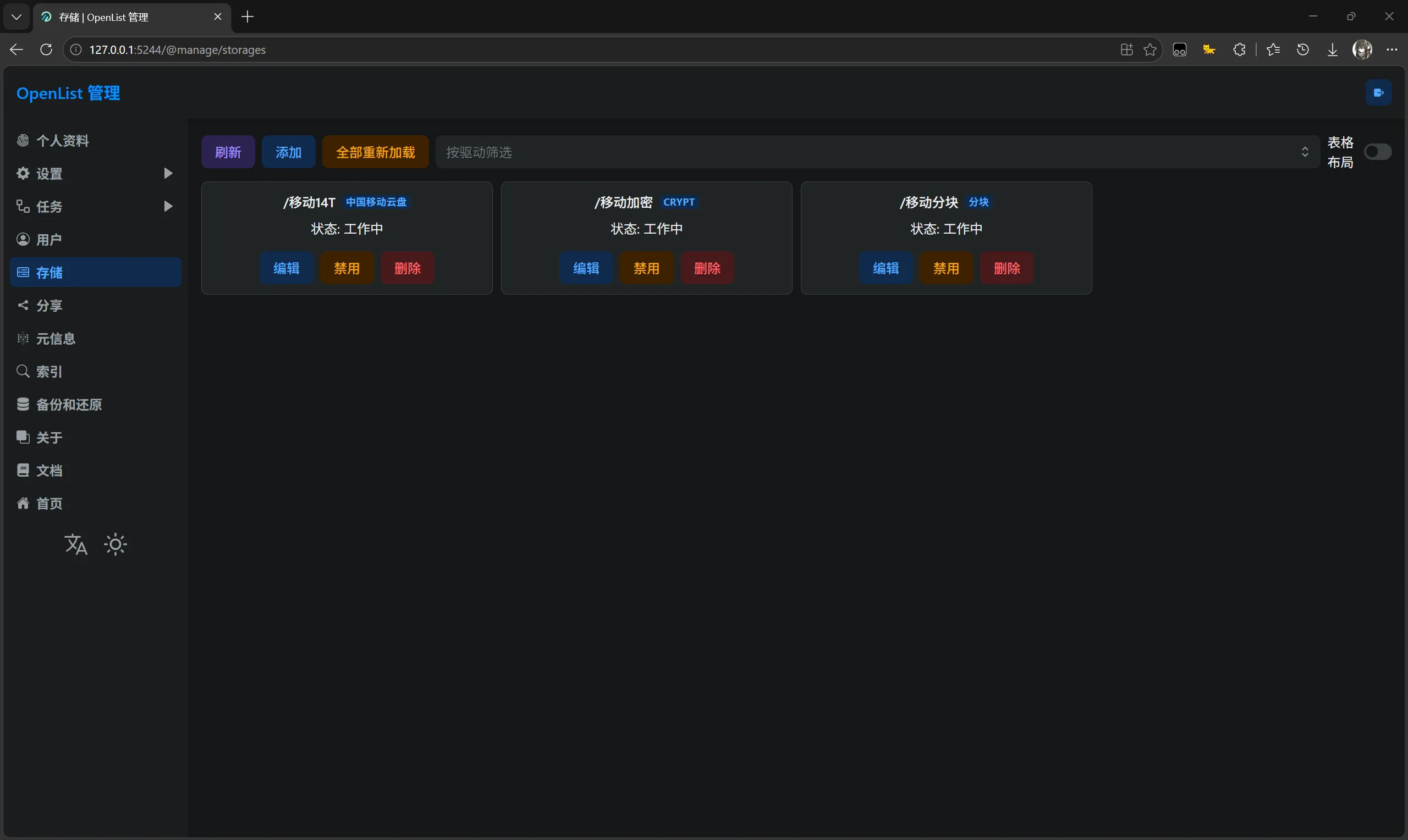Open the browser more-options menu

click(x=1391, y=50)
